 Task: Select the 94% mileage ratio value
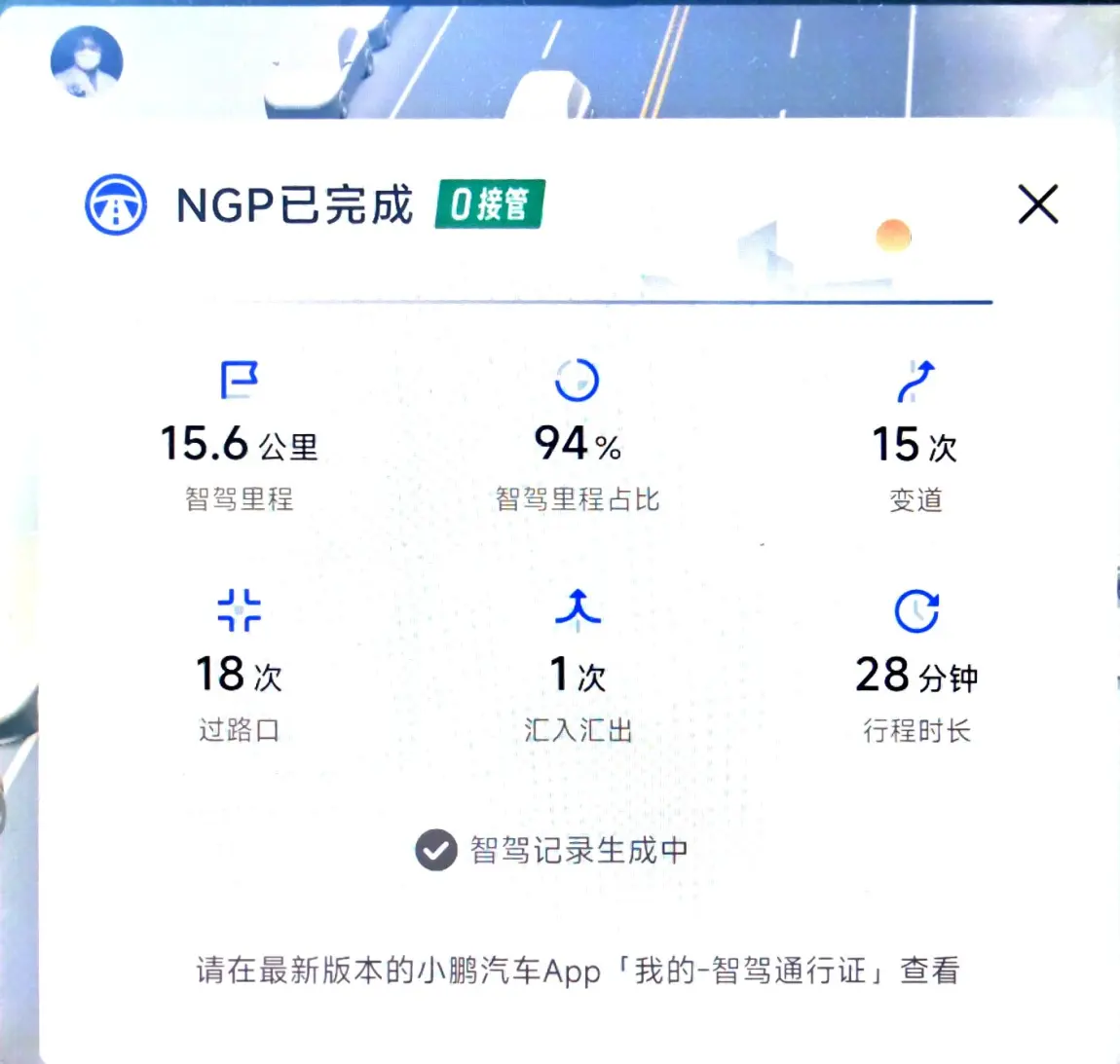click(577, 444)
